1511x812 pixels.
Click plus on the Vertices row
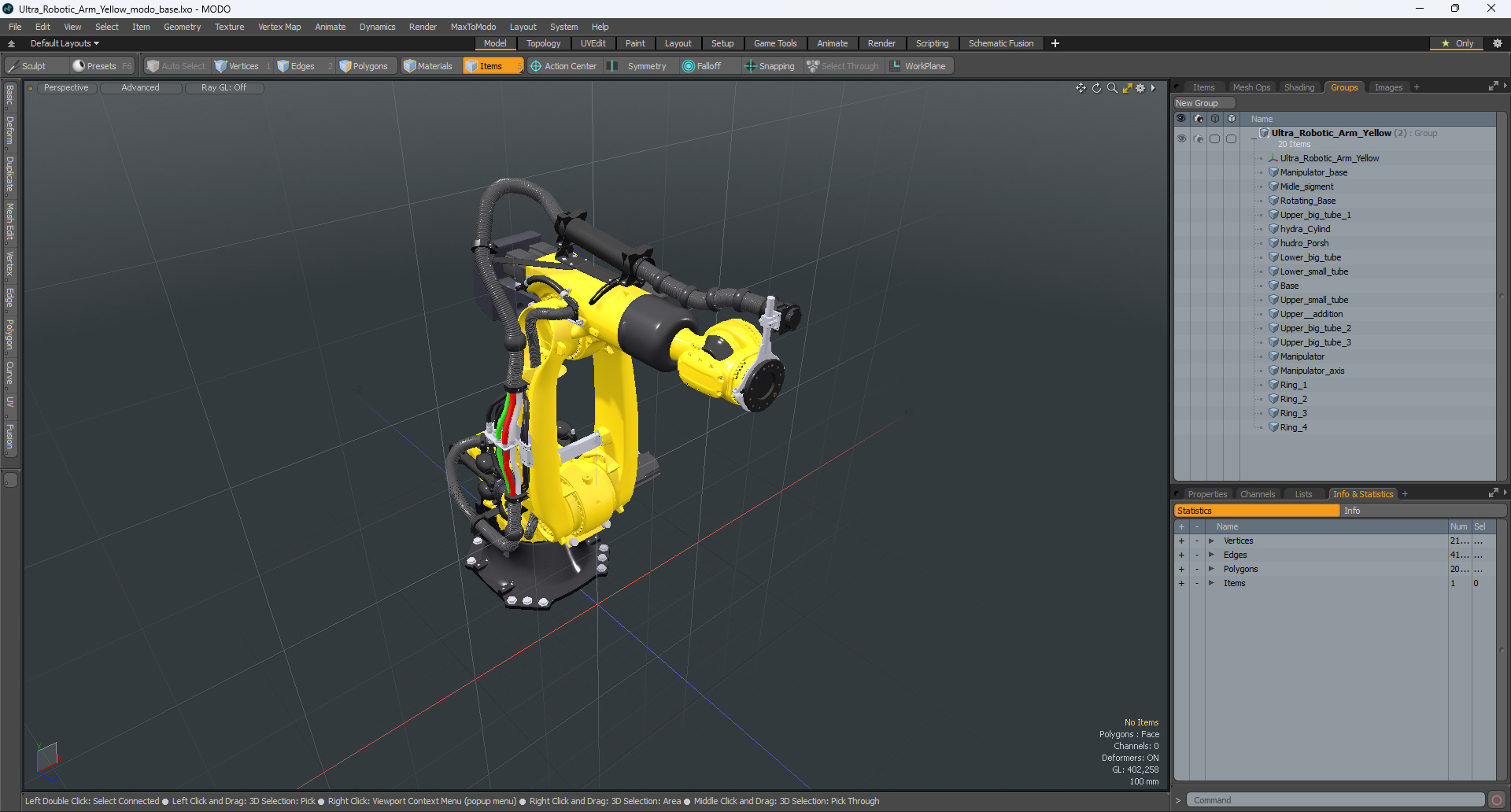1181,541
